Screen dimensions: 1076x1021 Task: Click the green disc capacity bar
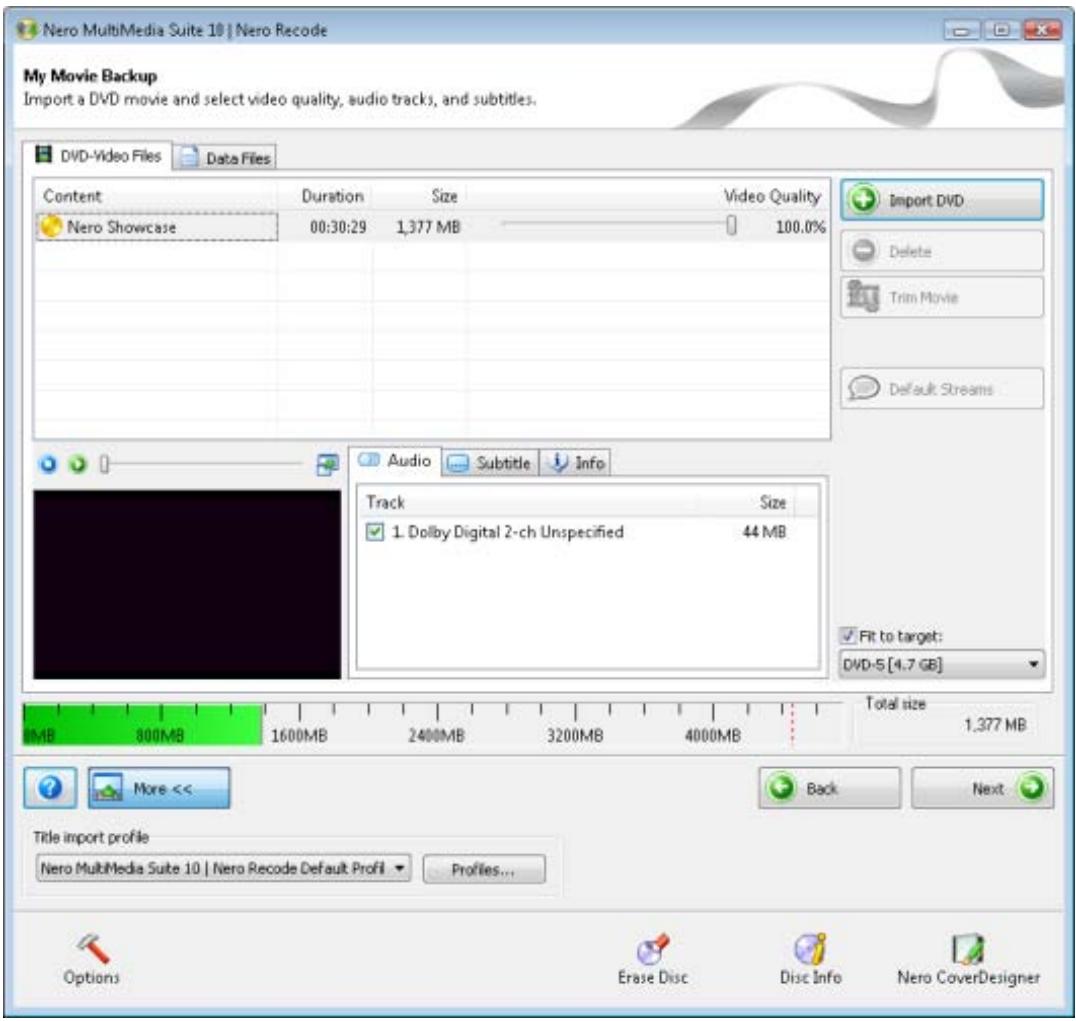(142, 725)
